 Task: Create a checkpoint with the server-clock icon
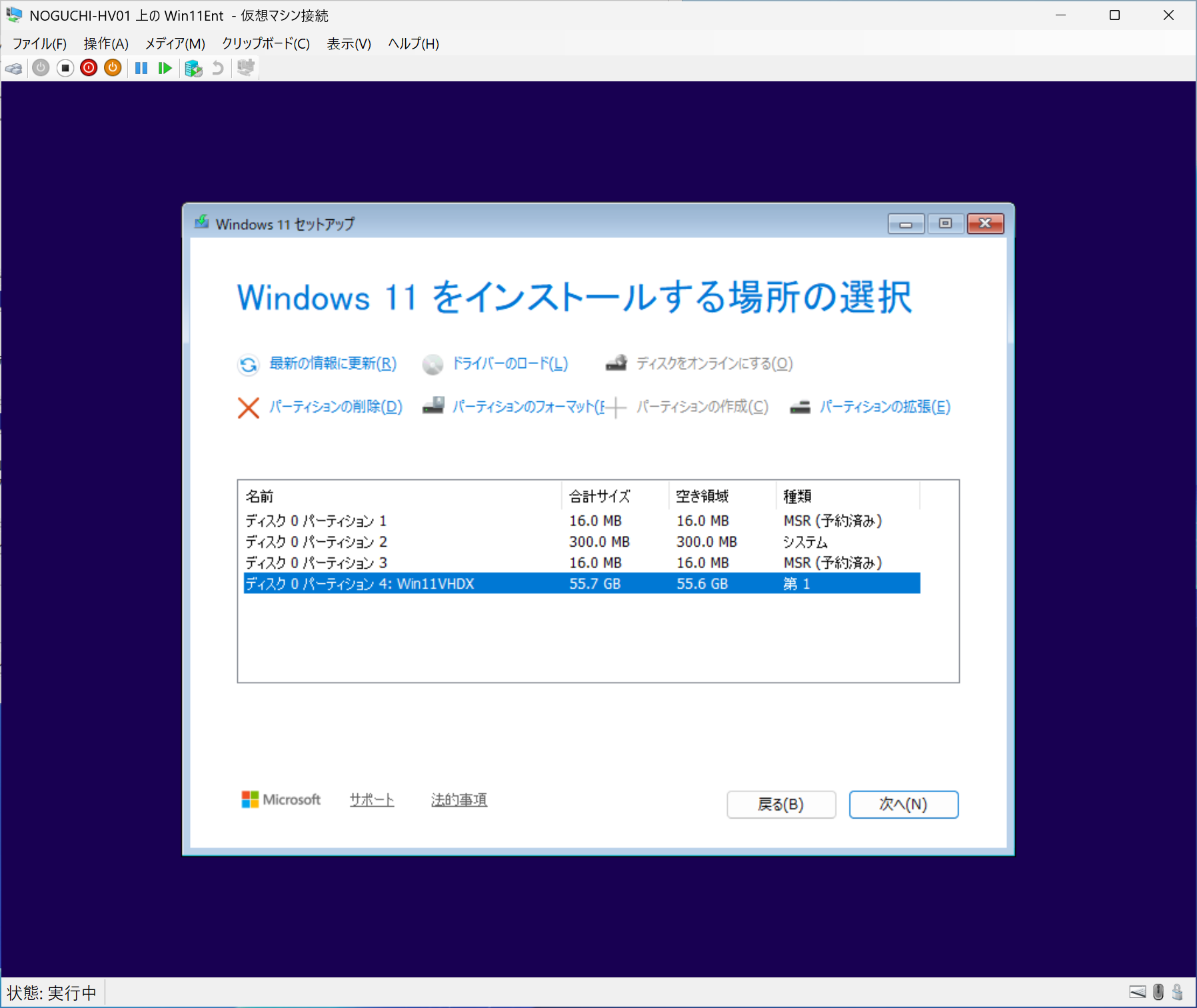(x=193, y=68)
